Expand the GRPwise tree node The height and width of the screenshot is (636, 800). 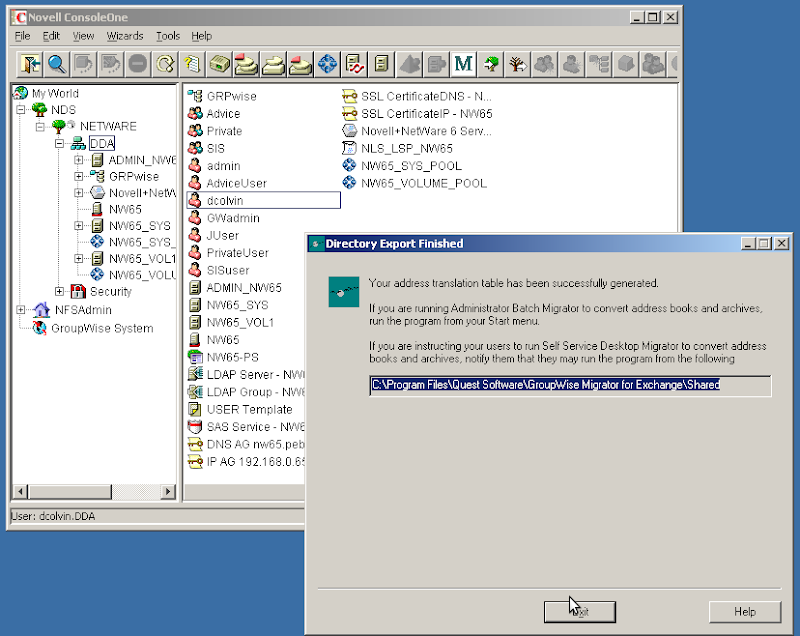tap(79, 176)
